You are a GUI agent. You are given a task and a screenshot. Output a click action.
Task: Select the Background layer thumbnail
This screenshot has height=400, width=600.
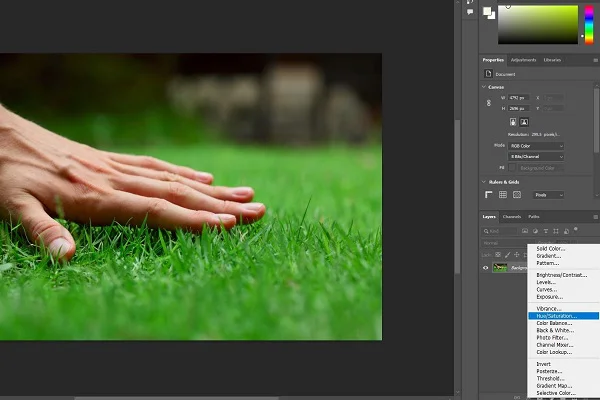(x=500, y=268)
